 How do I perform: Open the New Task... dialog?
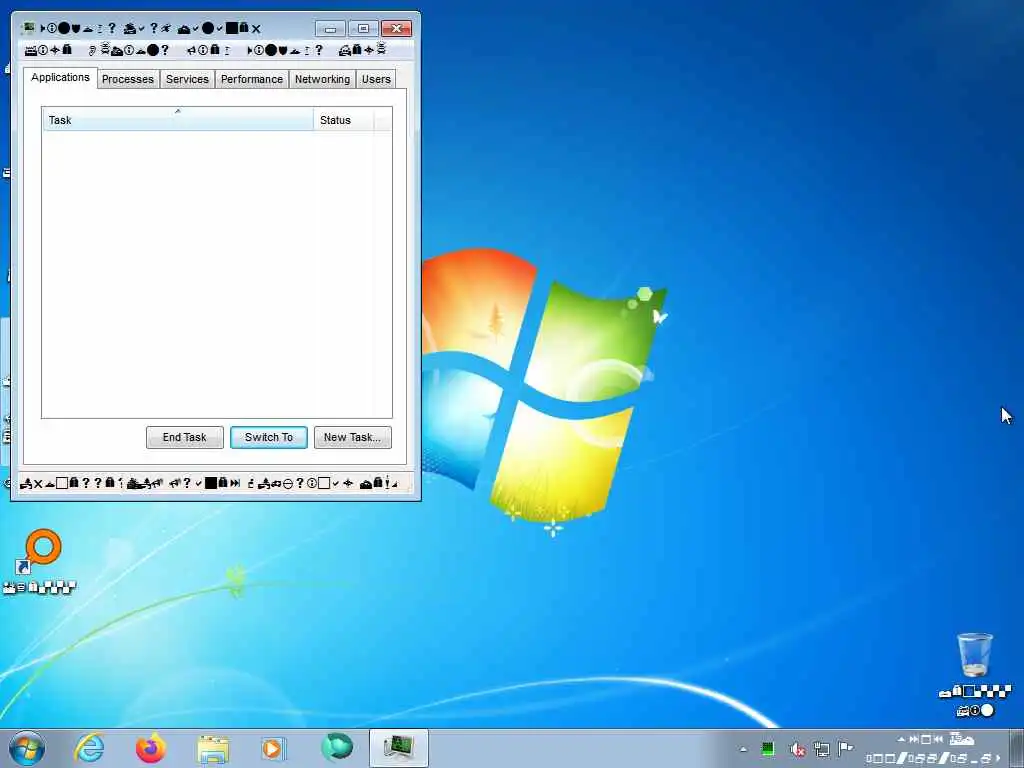353,438
